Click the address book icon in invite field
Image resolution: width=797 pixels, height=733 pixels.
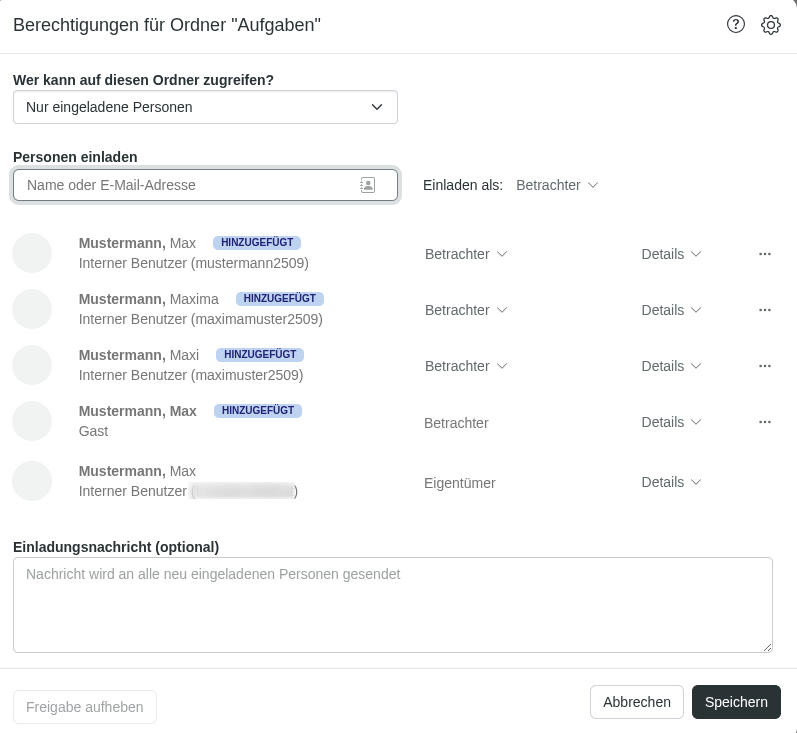[368, 185]
